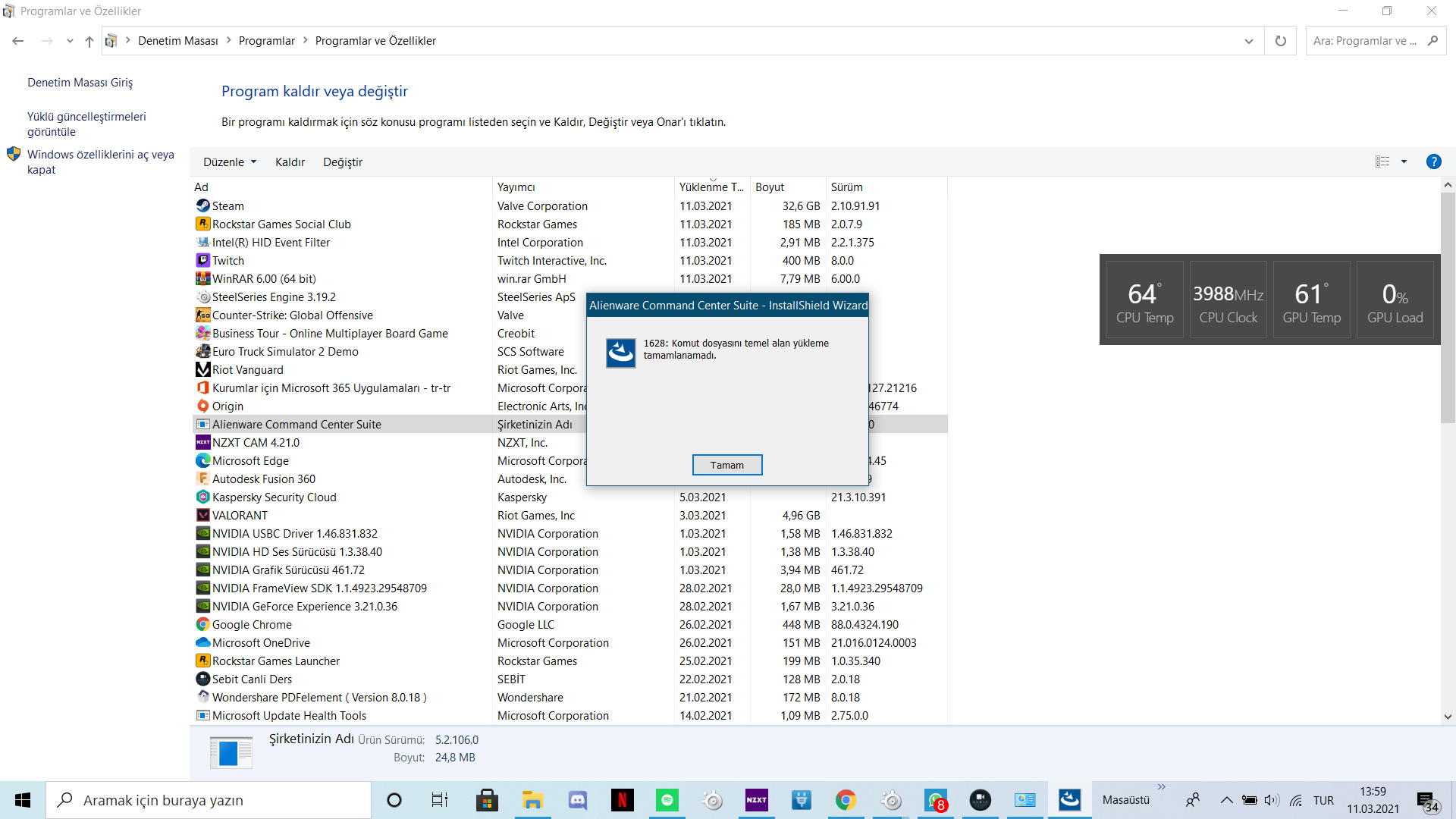
Task: Go back with the back arrow
Action: [18, 41]
